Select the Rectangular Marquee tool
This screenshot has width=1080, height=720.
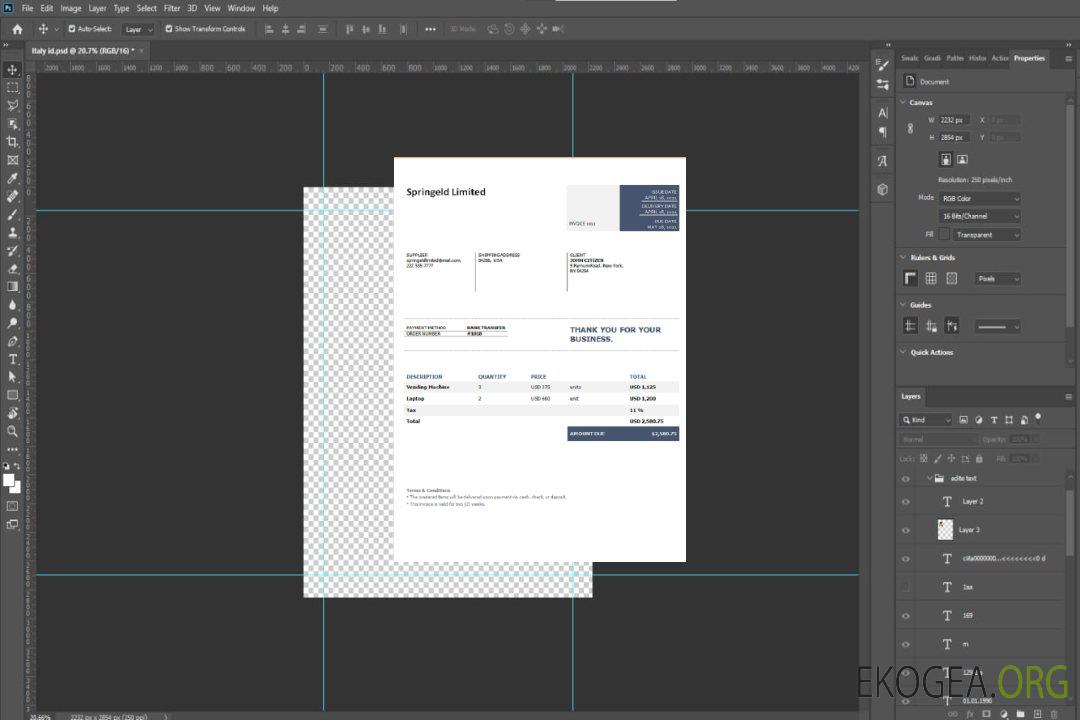(x=12, y=88)
